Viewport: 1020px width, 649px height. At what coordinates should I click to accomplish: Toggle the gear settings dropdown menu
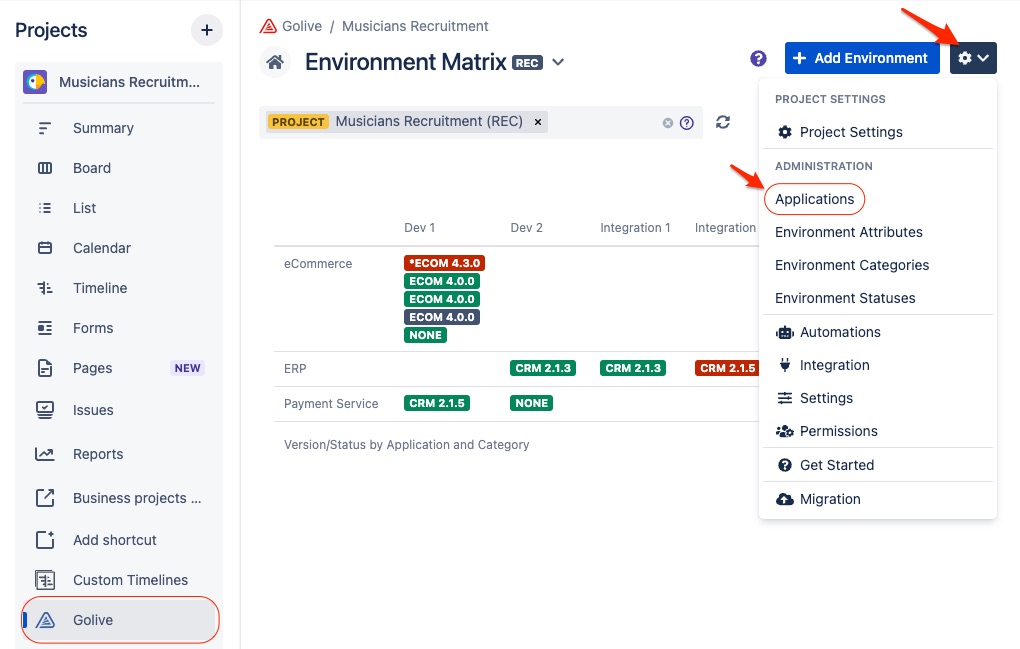[x=973, y=58]
